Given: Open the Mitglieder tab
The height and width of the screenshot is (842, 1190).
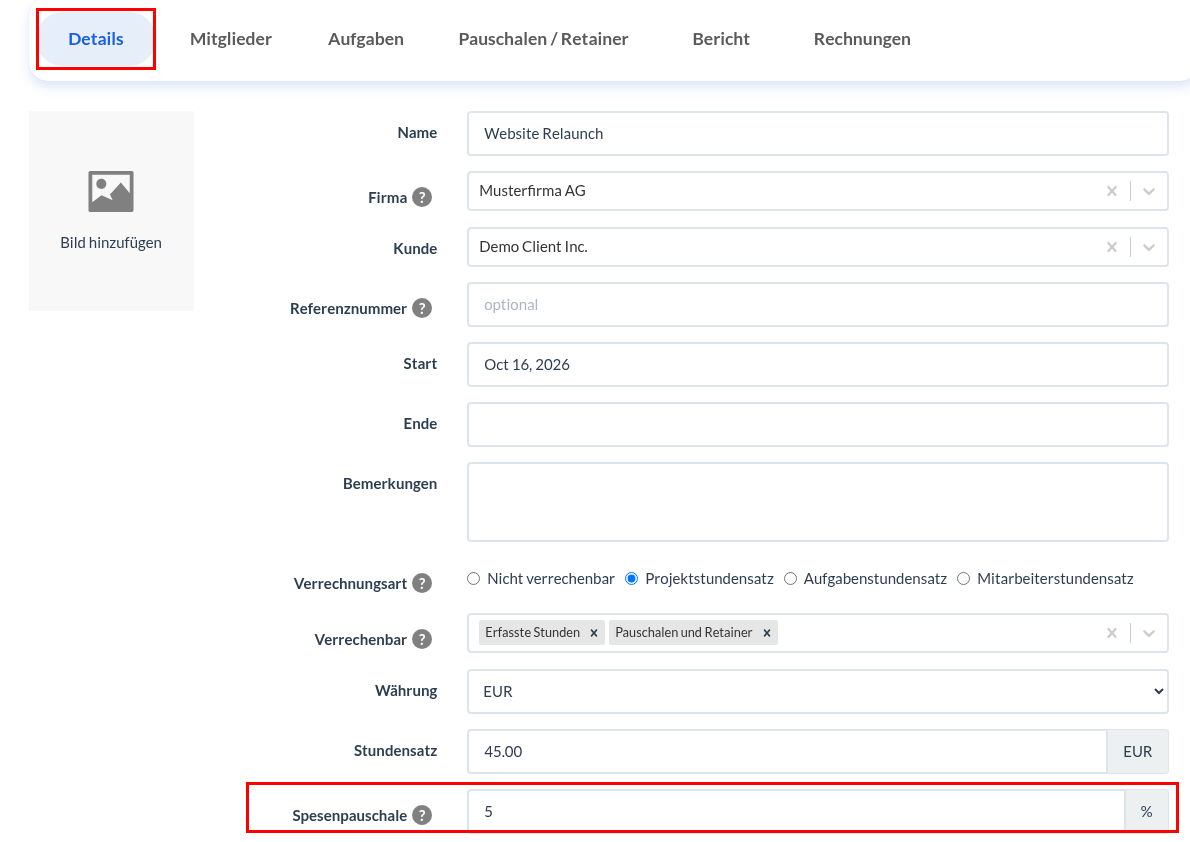Looking at the screenshot, I should [x=231, y=39].
